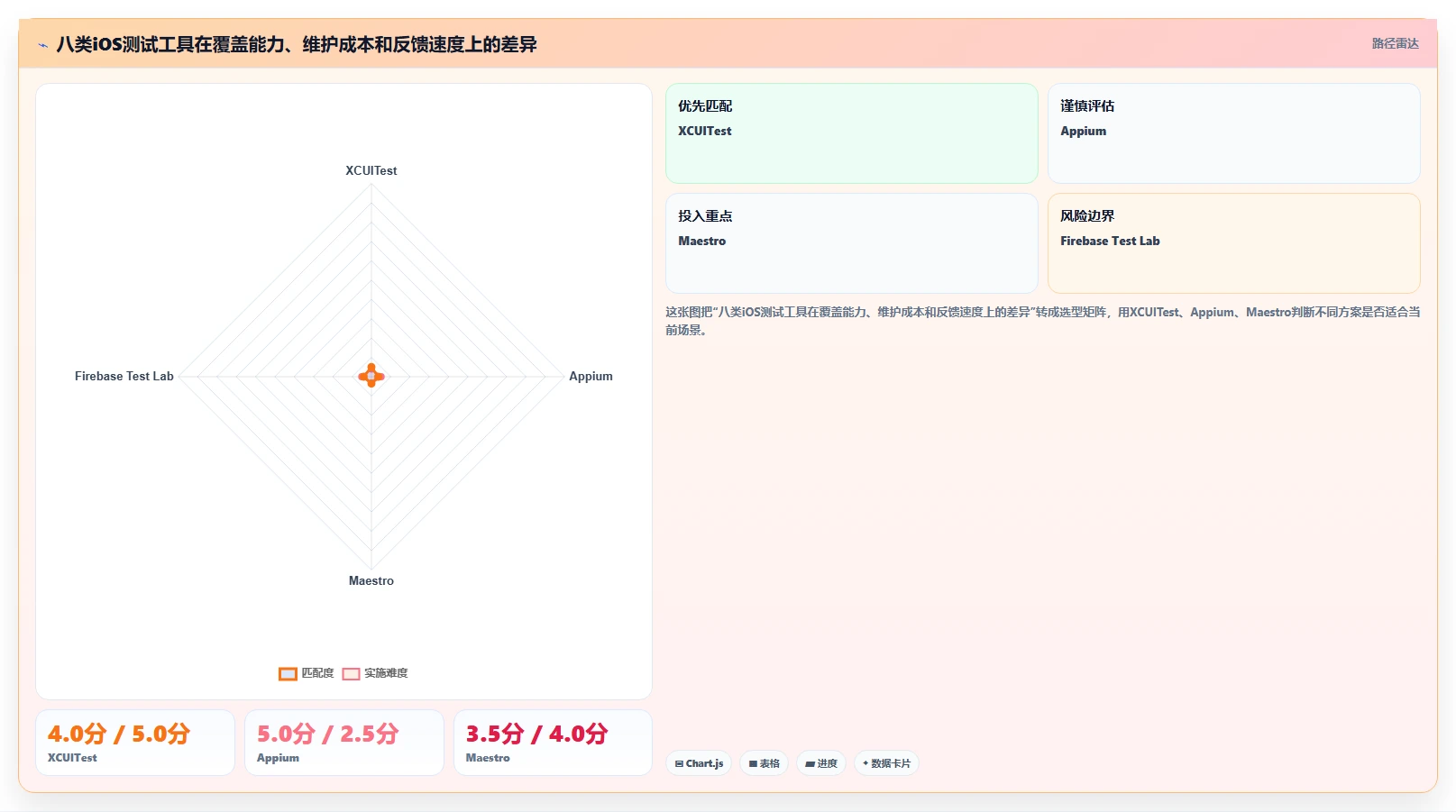Toggle the 匹配度 legend item
The image size is (1456, 812).
(x=307, y=673)
